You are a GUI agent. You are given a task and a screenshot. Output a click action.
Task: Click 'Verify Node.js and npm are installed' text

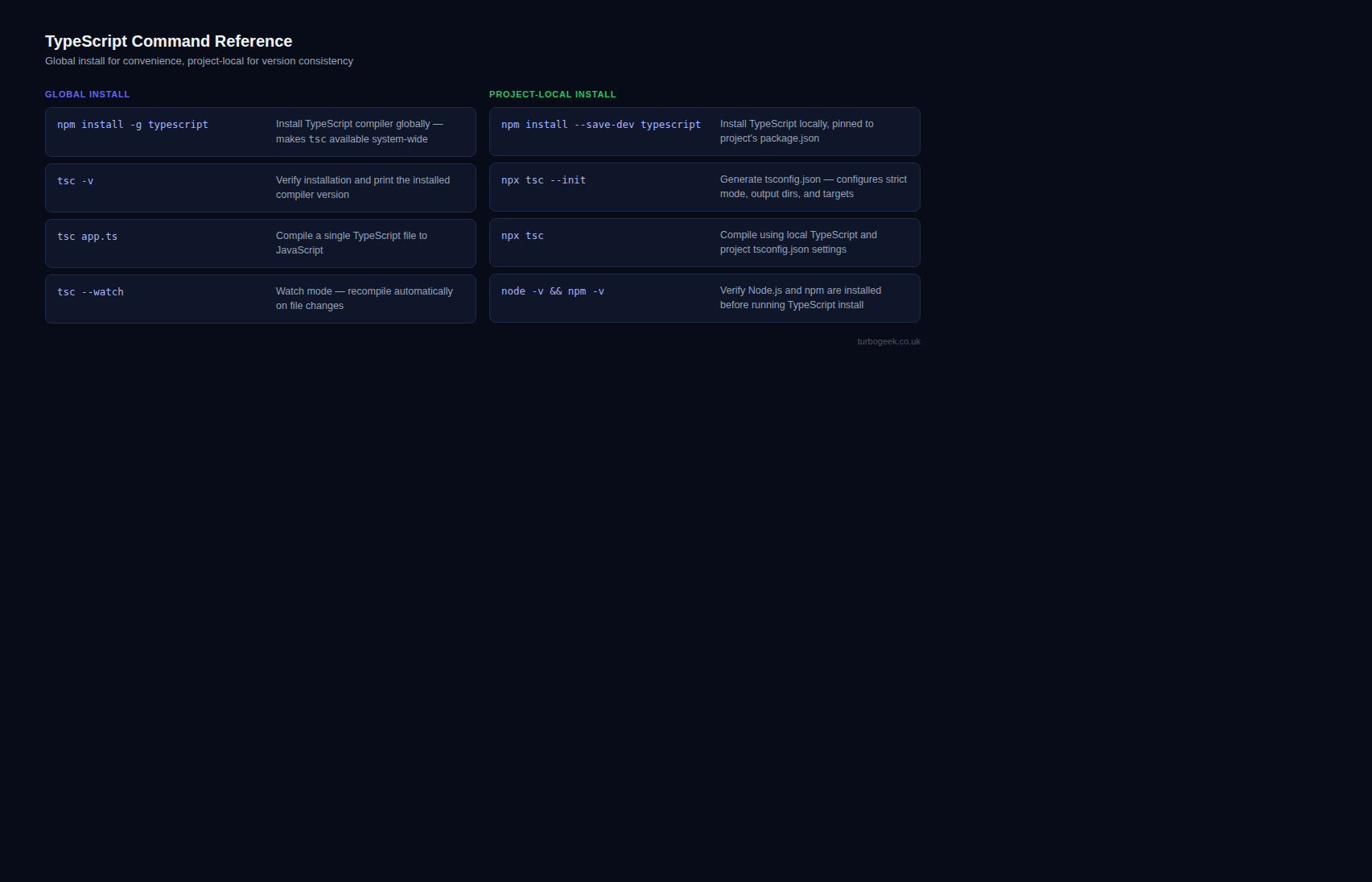coord(800,298)
